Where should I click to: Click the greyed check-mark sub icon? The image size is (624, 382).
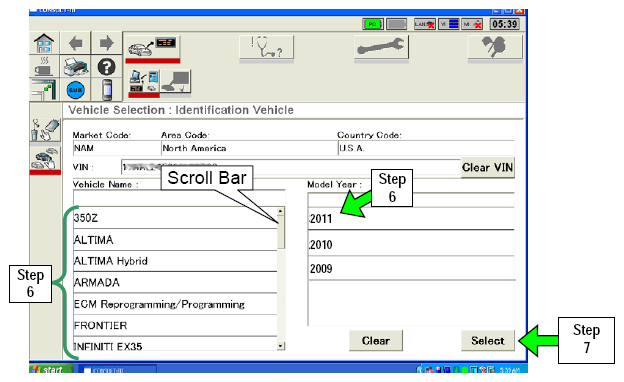176,82
